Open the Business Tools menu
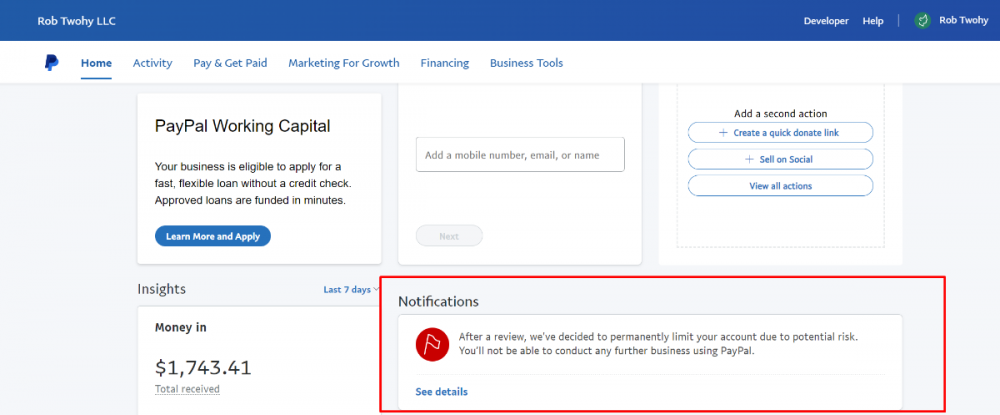The image size is (1000, 415). point(526,63)
